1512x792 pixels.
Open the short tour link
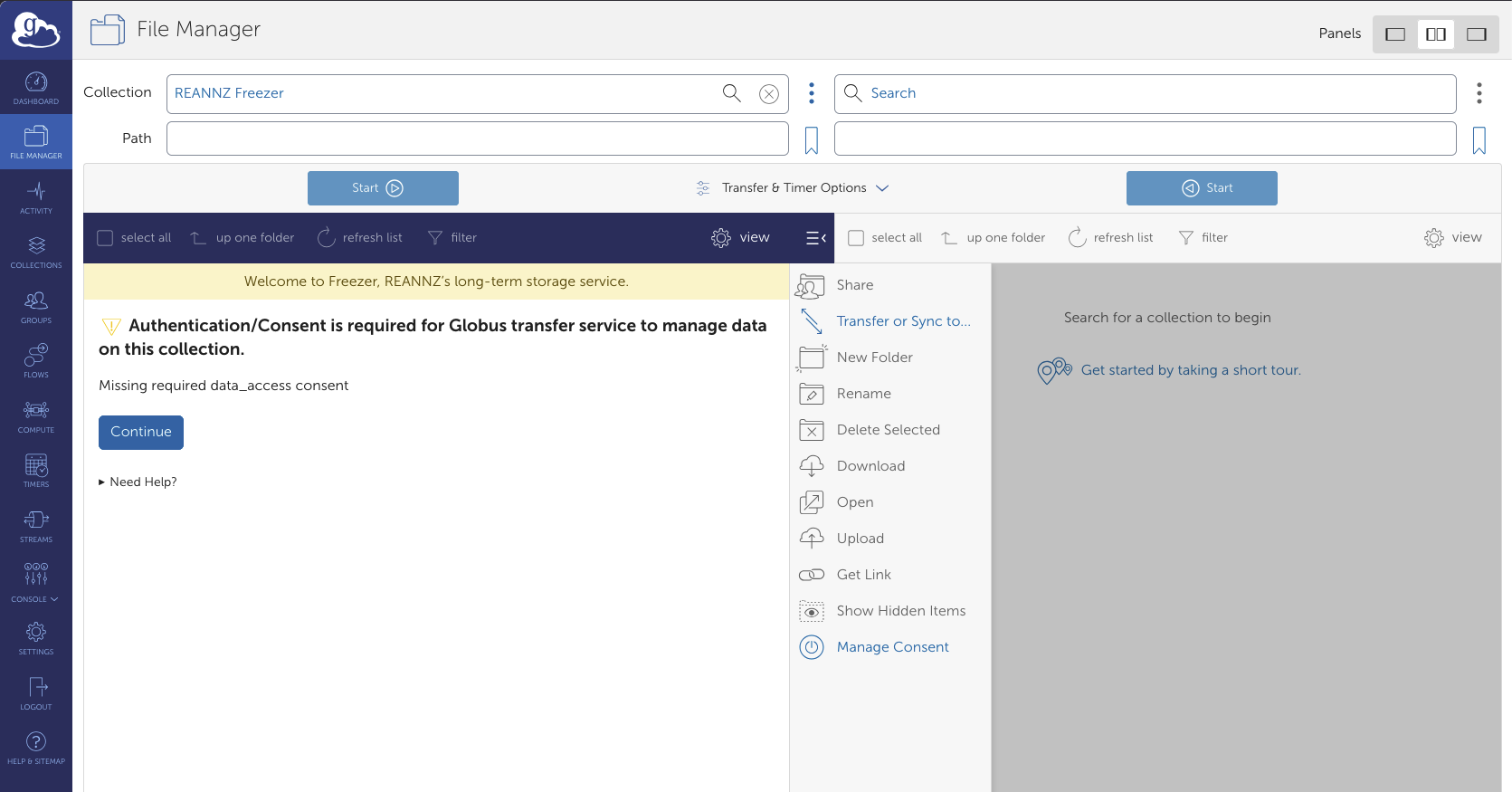(1191, 370)
